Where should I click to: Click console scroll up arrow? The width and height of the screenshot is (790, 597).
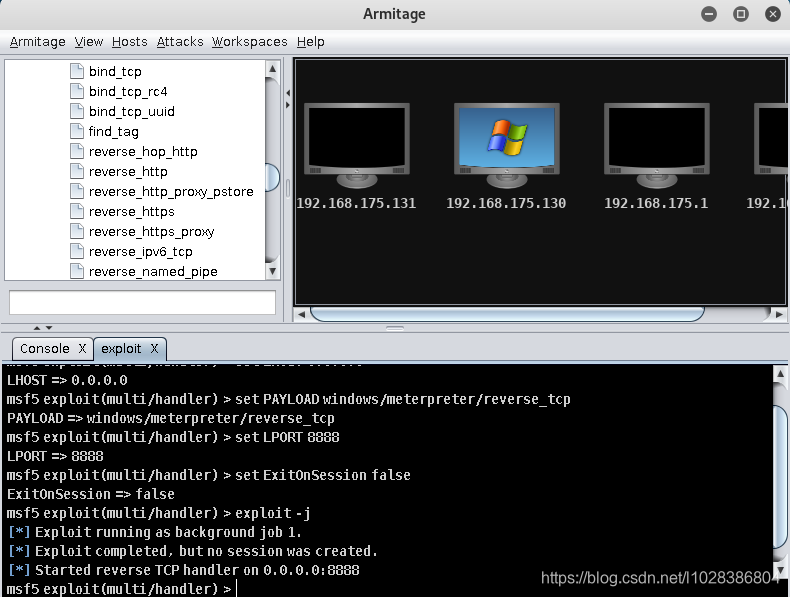[780, 374]
